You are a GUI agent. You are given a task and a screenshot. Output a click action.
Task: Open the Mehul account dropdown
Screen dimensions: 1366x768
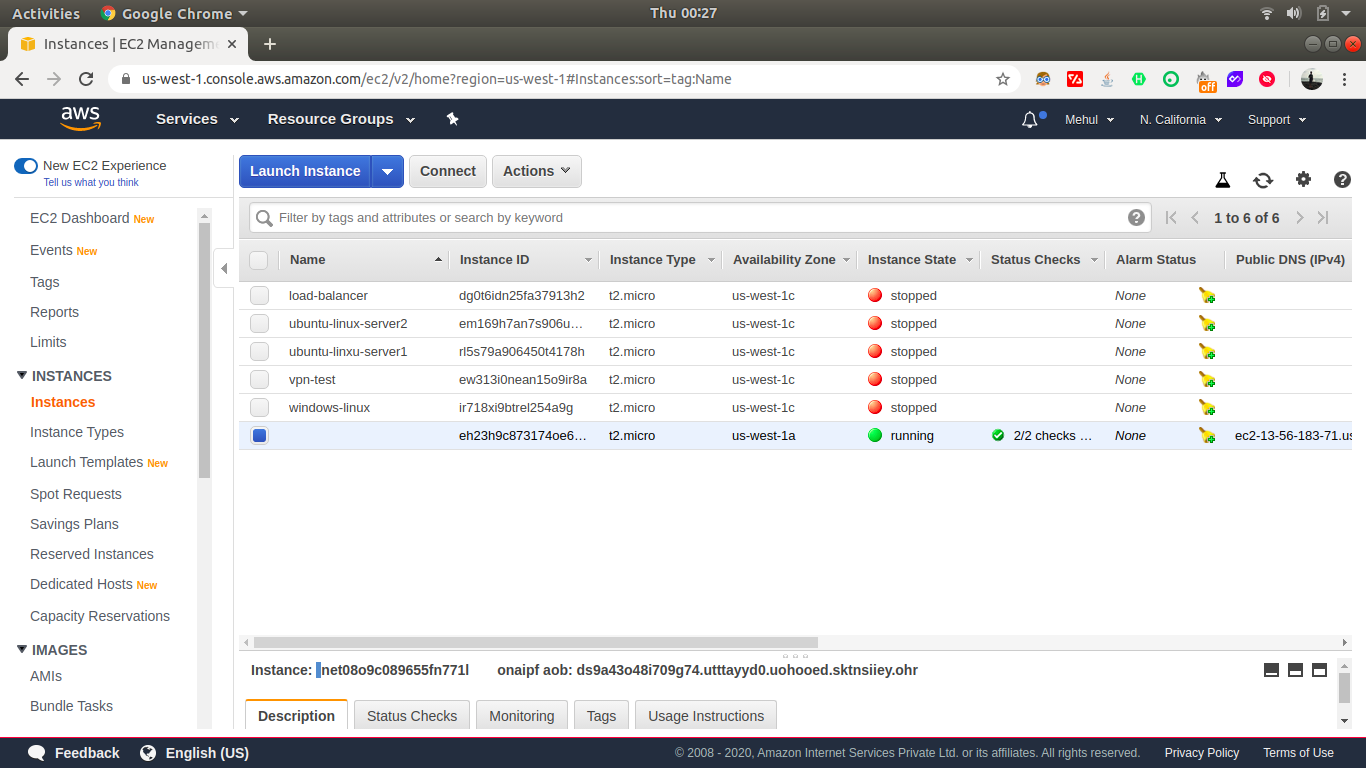(1089, 119)
